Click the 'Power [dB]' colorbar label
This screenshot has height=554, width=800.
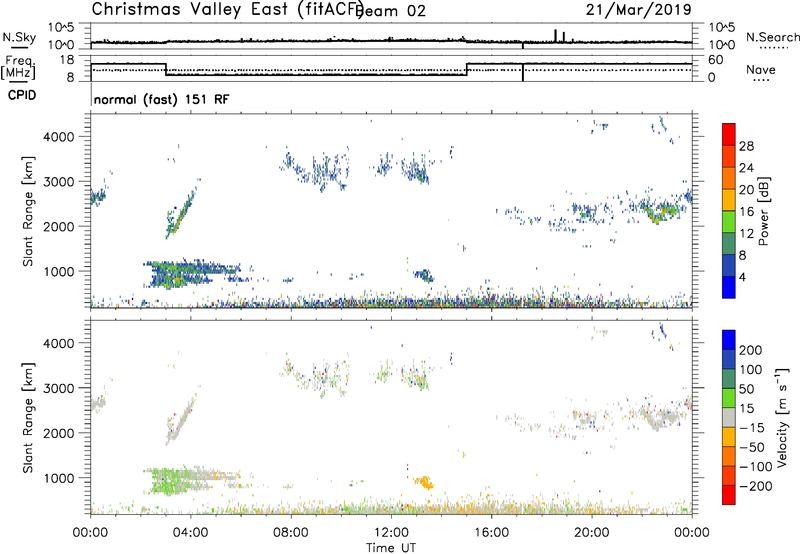pyautogui.click(x=763, y=211)
